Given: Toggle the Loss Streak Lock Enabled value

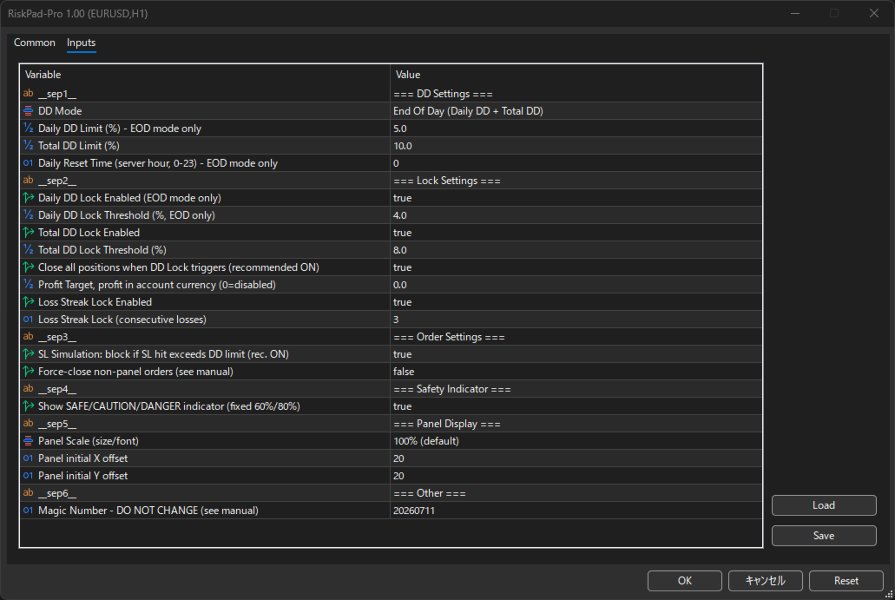Looking at the screenshot, I should click(576, 302).
